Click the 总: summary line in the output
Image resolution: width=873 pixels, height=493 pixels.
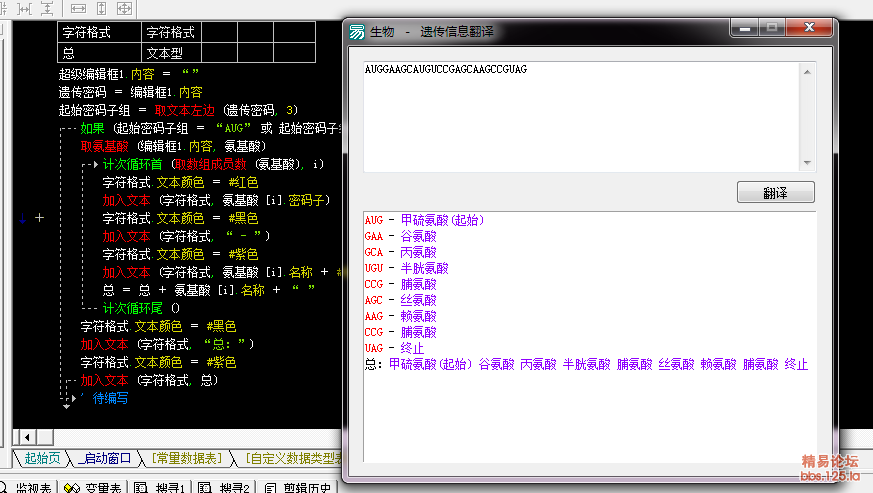586,364
